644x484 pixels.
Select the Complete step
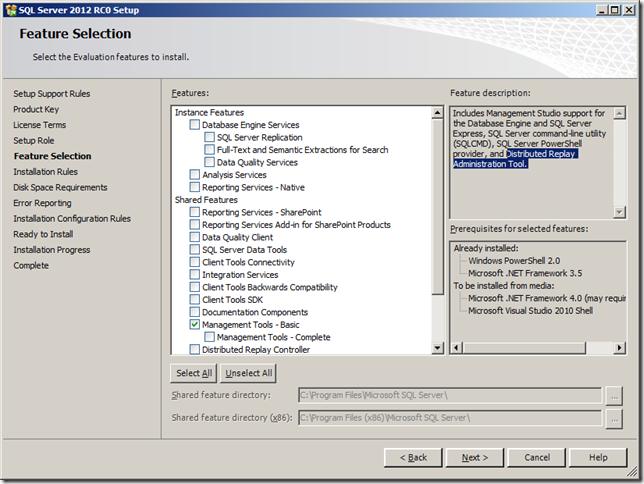(x=31, y=265)
